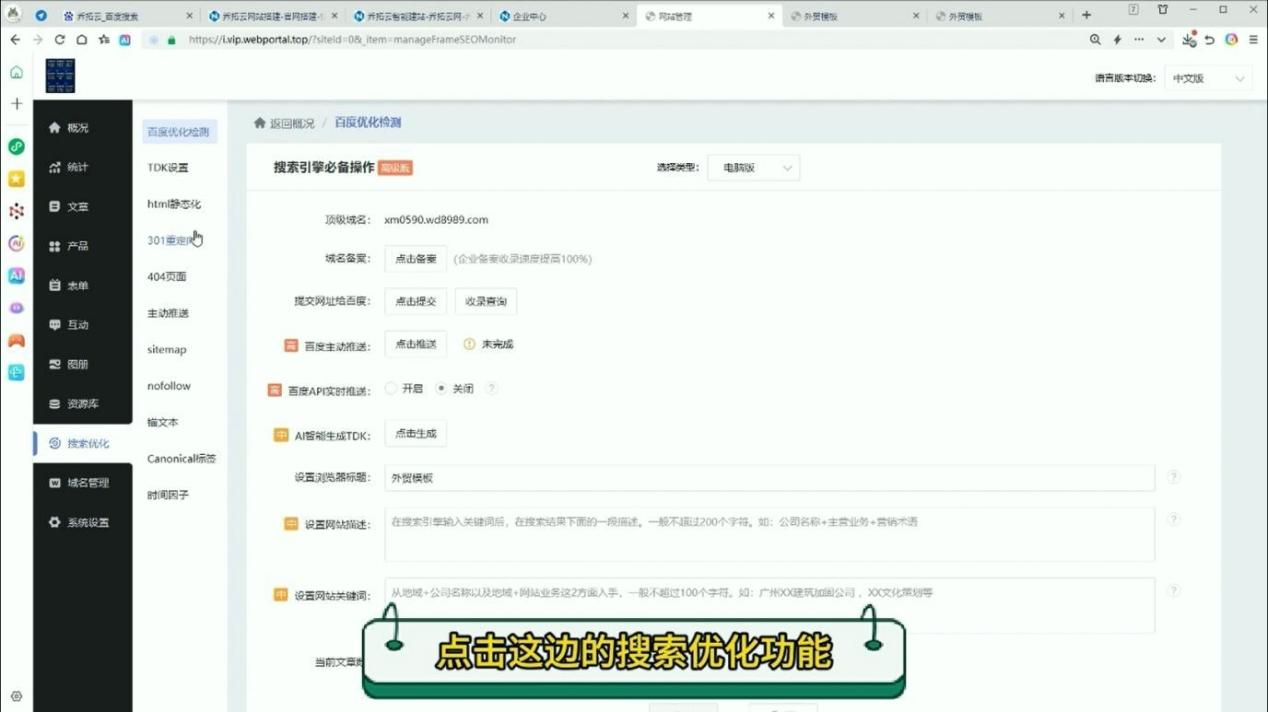This screenshot has height=712, width=1268.
Task: Select 关闭 radio for 百度API实时推送
Action: [x=441, y=388]
